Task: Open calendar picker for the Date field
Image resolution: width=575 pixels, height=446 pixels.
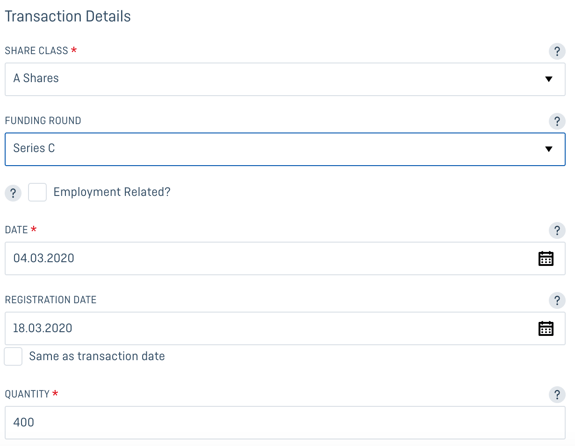Action: (546, 259)
